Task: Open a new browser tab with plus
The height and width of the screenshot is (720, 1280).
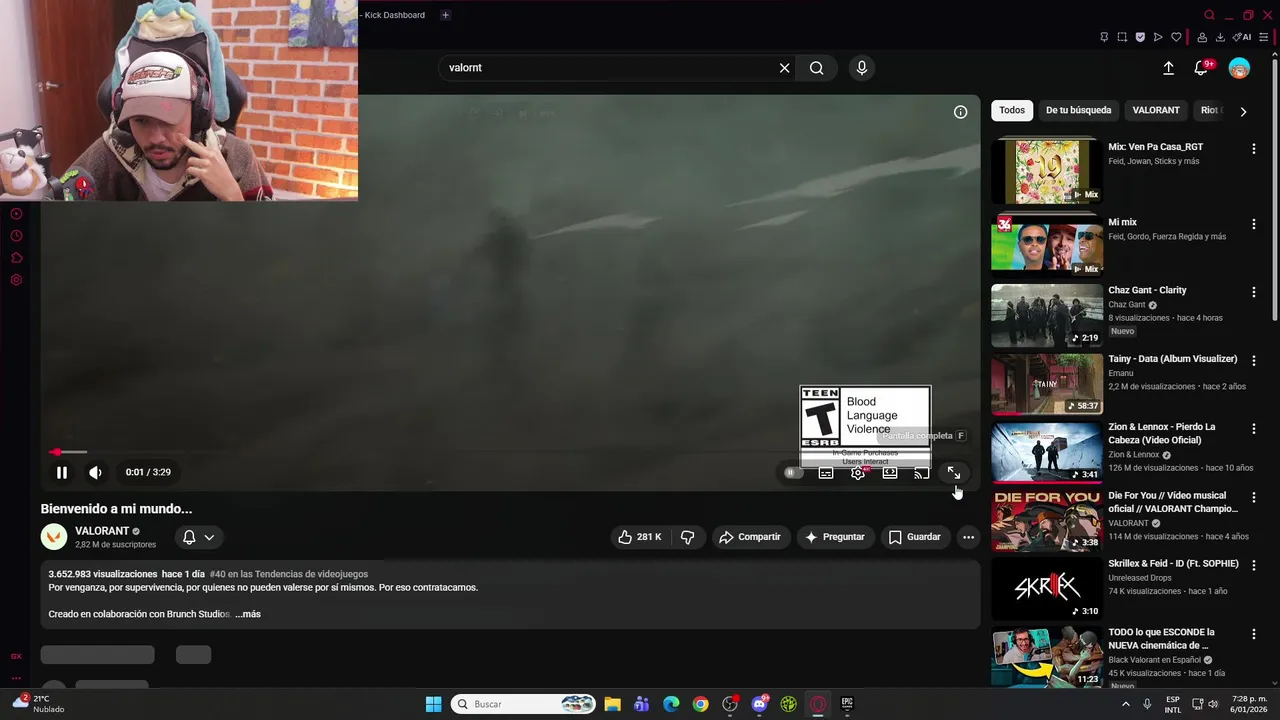Action: (445, 15)
